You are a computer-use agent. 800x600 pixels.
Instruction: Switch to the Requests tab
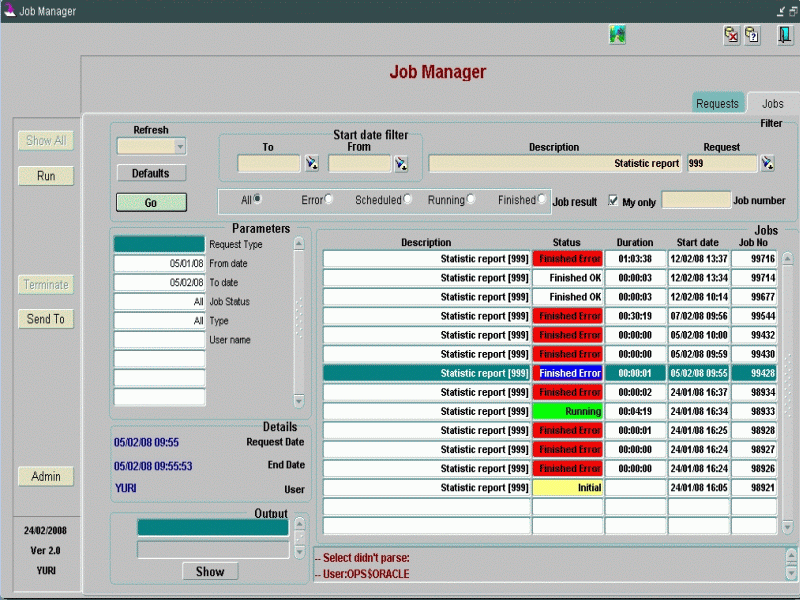[x=717, y=103]
